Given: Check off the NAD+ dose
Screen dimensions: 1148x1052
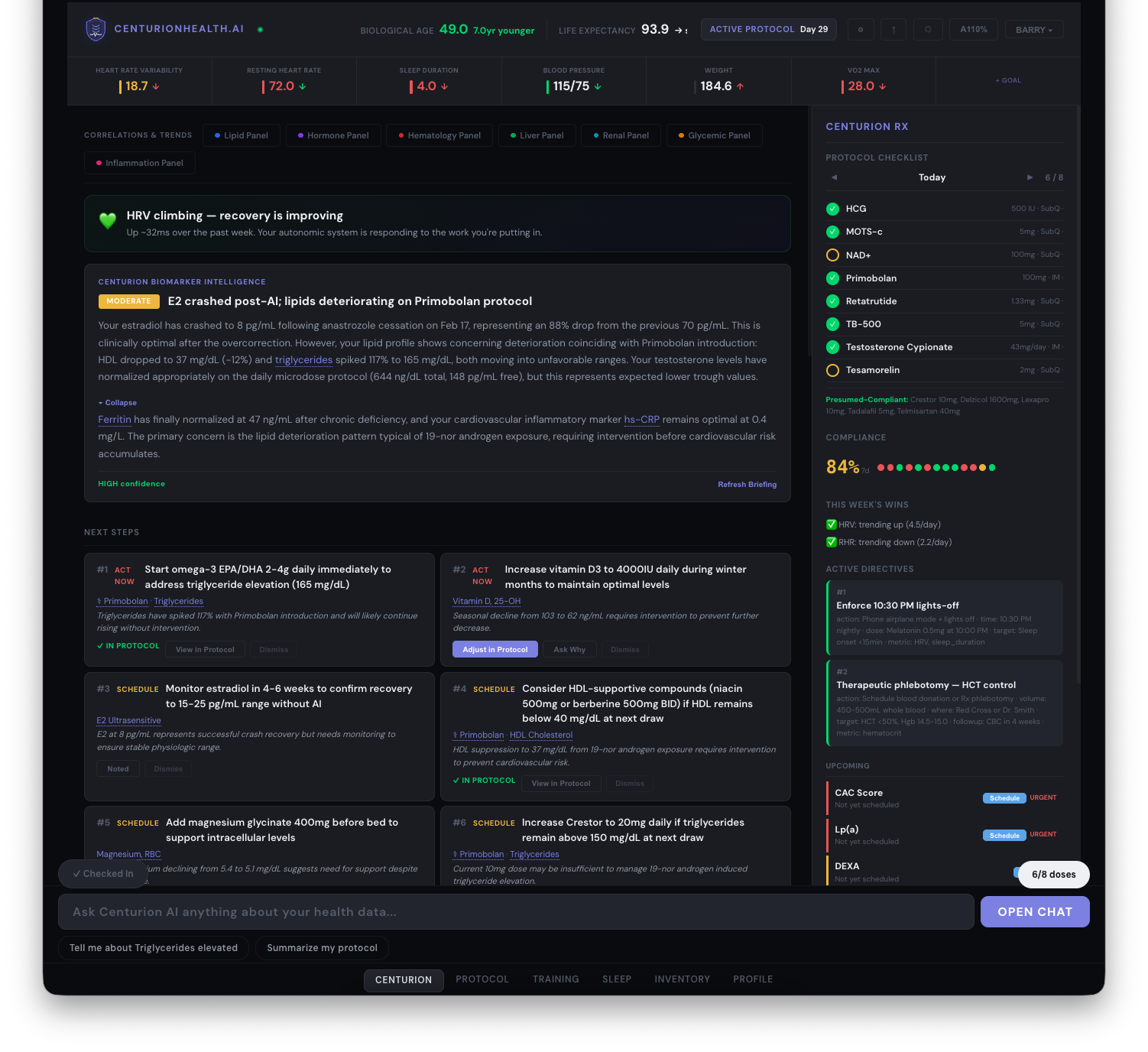Looking at the screenshot, I should (x=832, y=255).
